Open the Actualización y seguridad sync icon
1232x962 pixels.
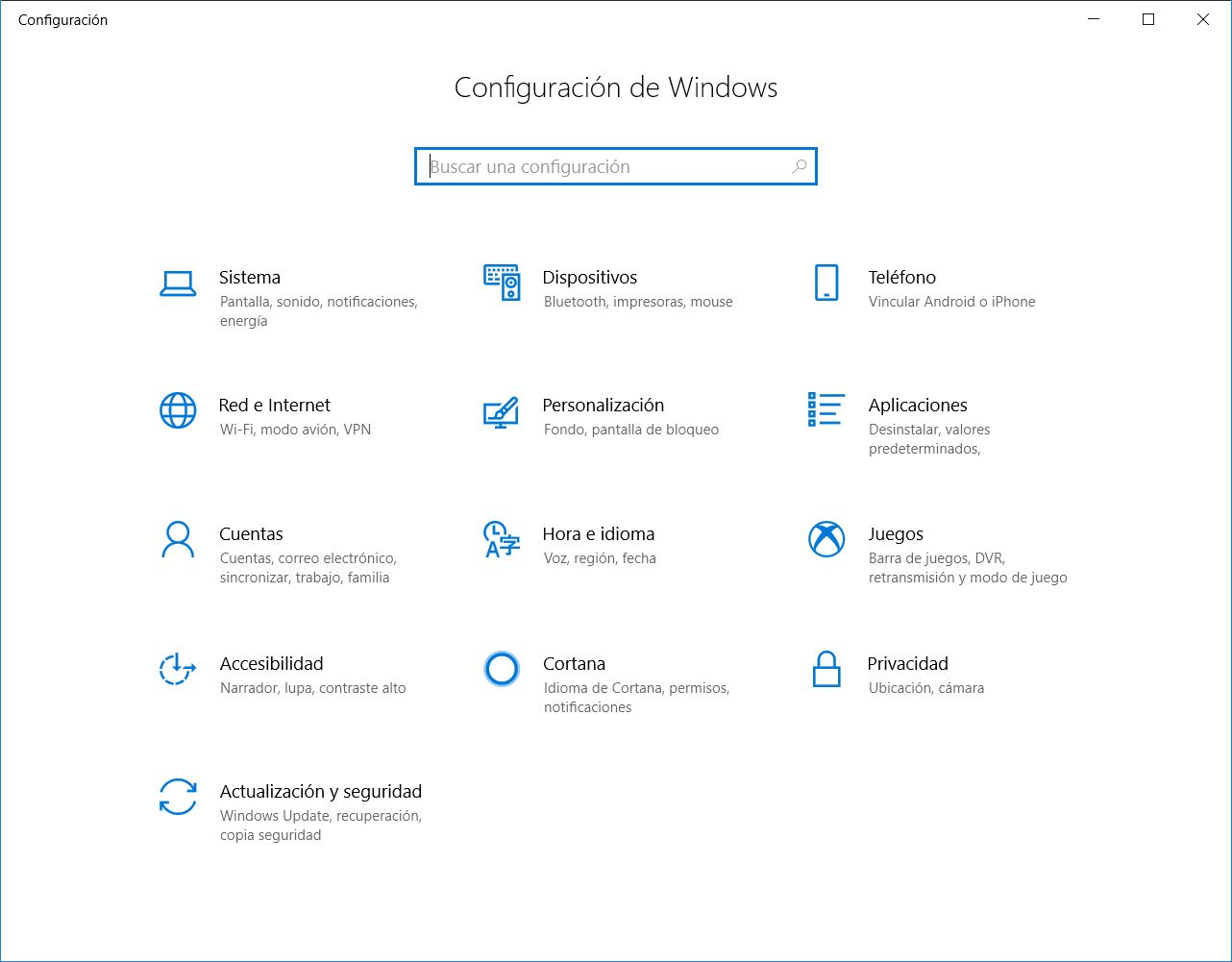(x=178, y=797)
